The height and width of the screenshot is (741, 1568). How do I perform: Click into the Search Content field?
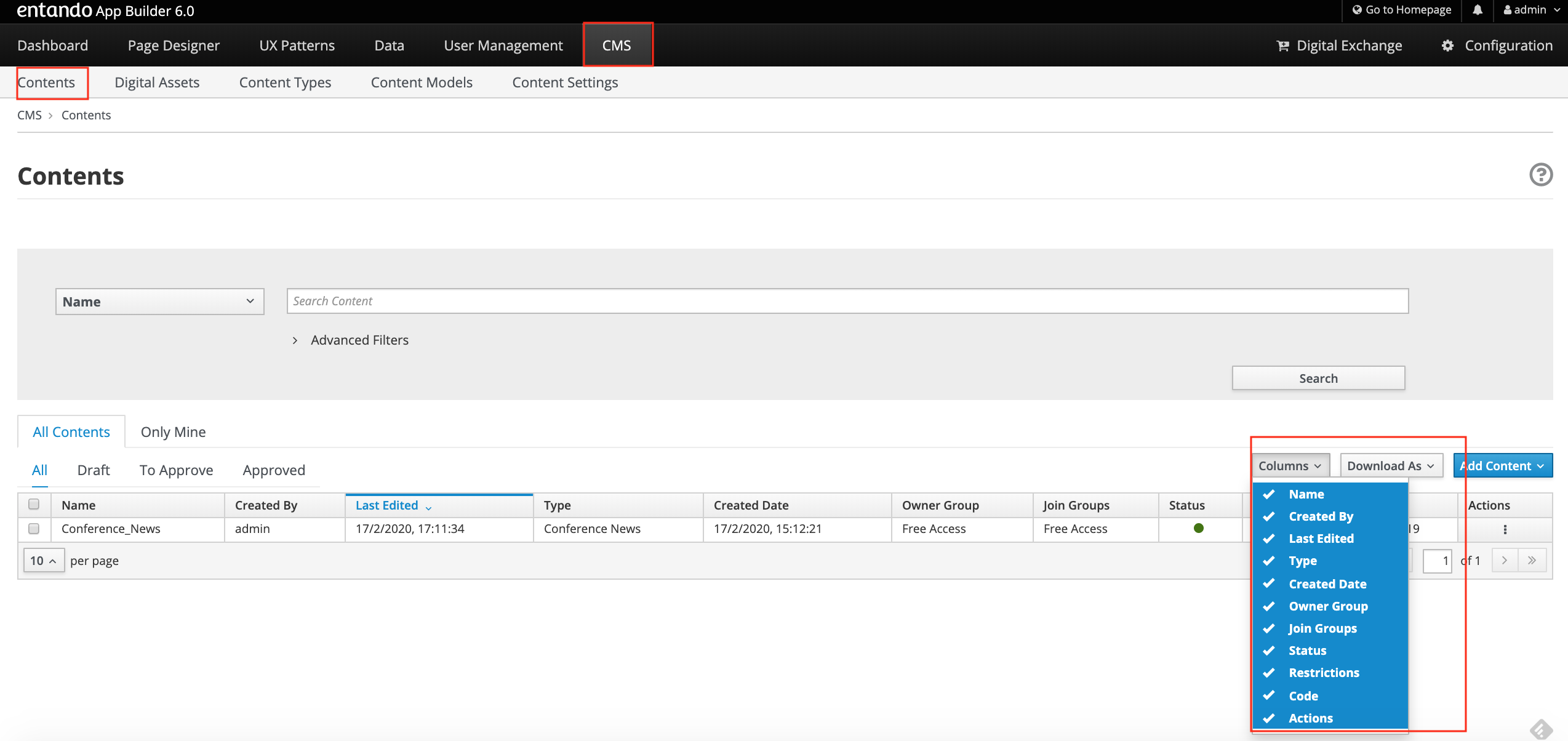pyautogui.click(x=847, y=301)
